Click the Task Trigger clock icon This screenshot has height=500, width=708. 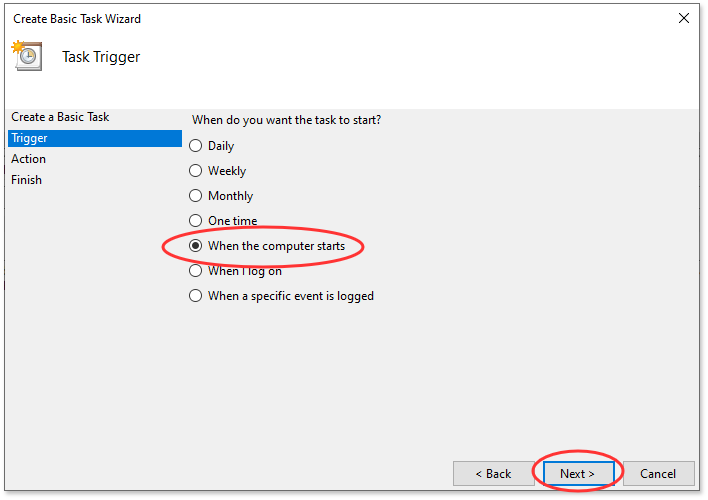26,57
